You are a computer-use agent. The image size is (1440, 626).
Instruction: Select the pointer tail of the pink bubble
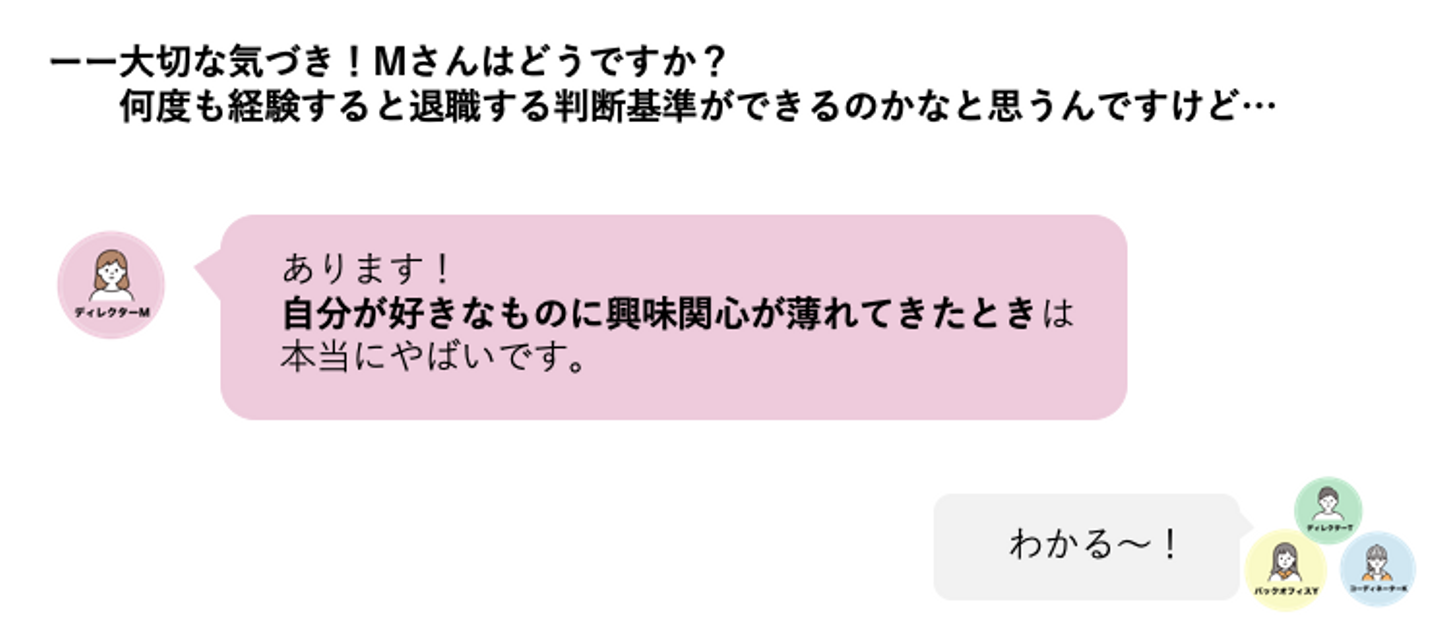208,268
